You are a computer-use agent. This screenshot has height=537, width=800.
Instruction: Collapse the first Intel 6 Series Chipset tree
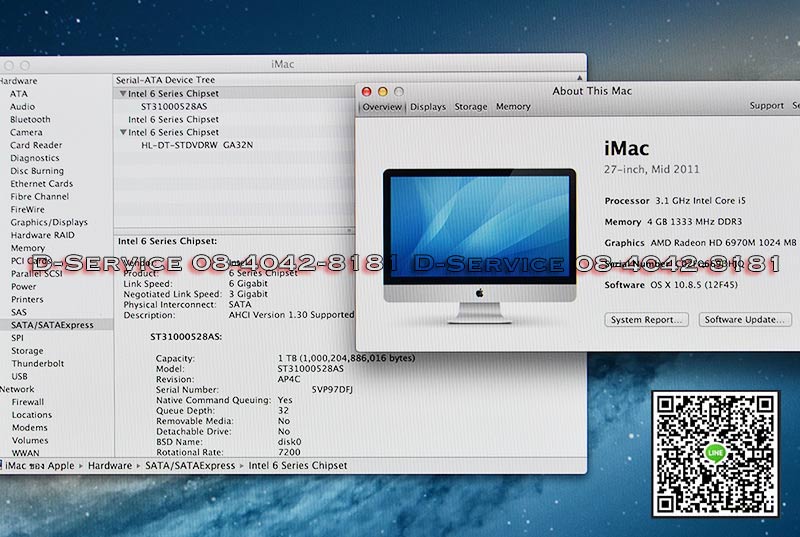click(x=123, y=94)
